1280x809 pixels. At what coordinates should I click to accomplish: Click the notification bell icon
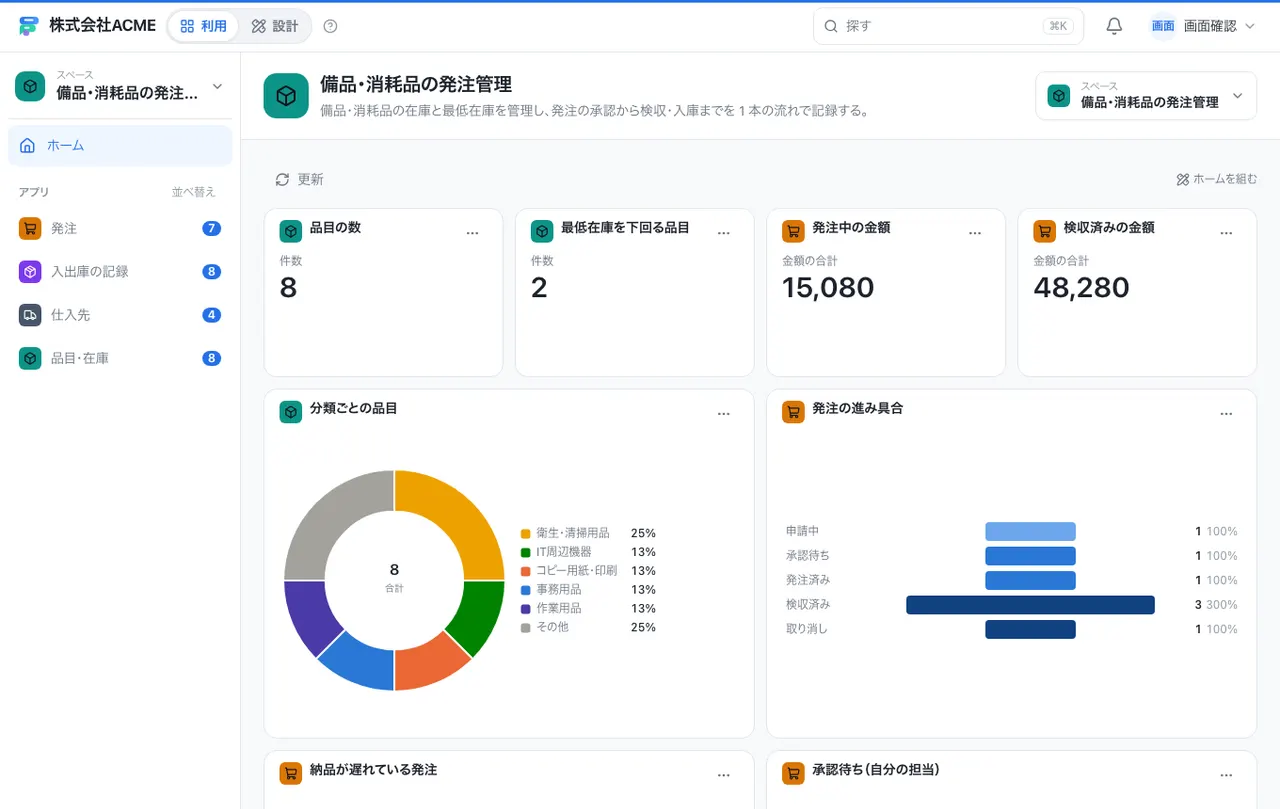1114,26
